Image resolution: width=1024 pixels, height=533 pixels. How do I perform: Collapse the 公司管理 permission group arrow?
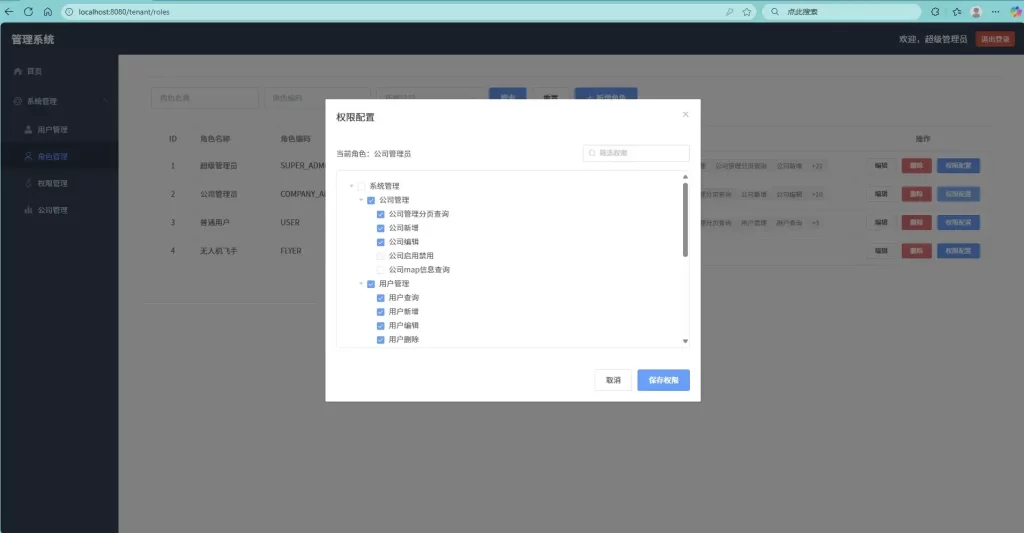pyautogui.click(x=361, y=201)
